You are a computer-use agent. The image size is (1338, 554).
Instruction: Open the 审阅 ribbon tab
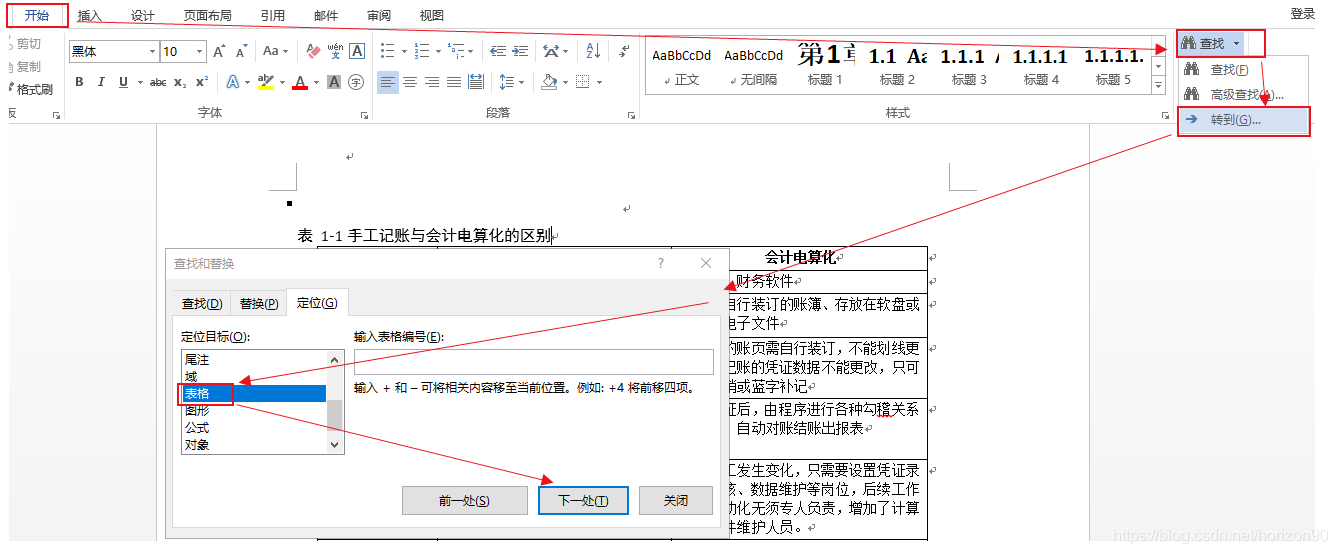[x=379, y=15]
